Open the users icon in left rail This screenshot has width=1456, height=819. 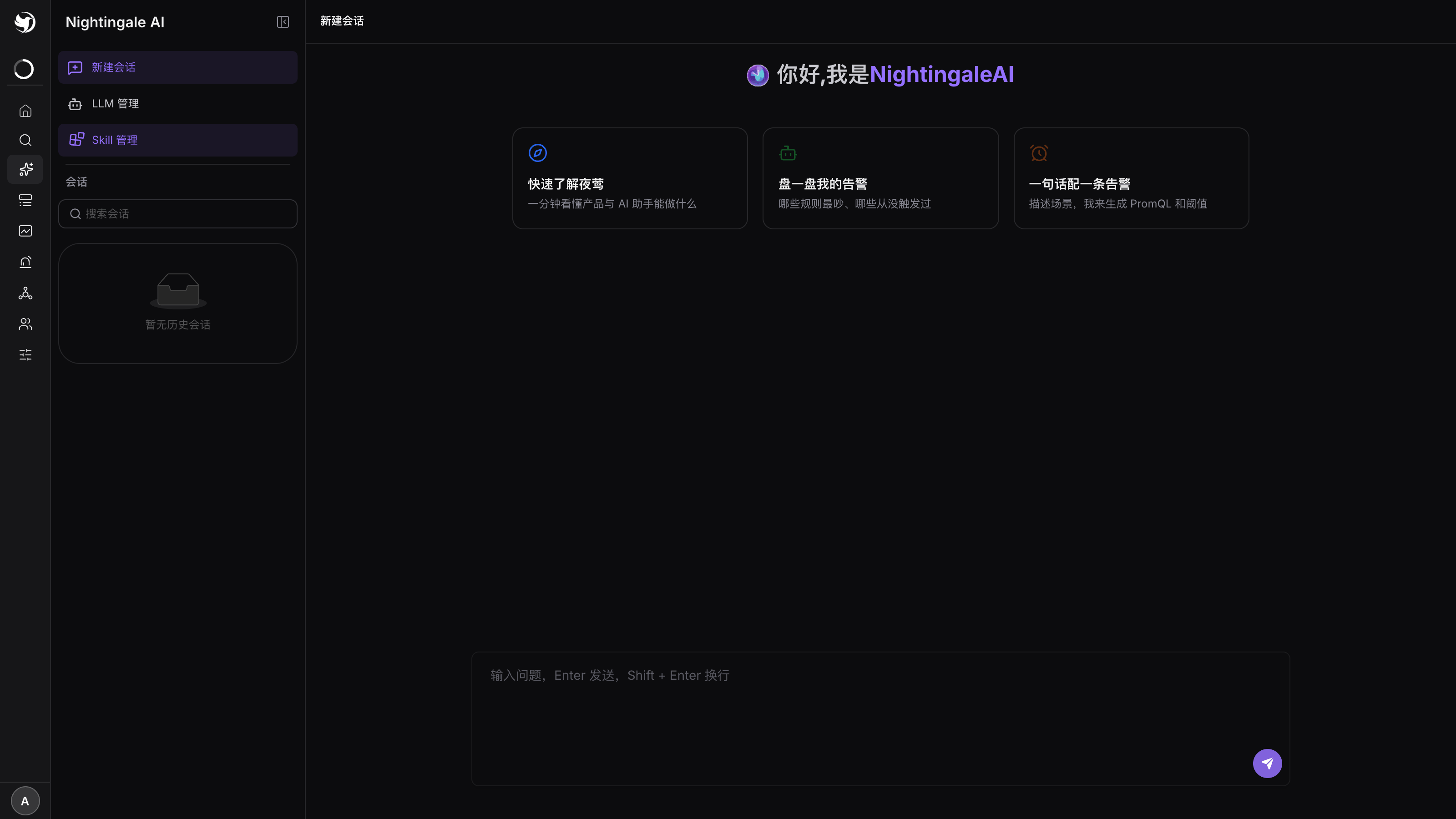tap(25, 324)
